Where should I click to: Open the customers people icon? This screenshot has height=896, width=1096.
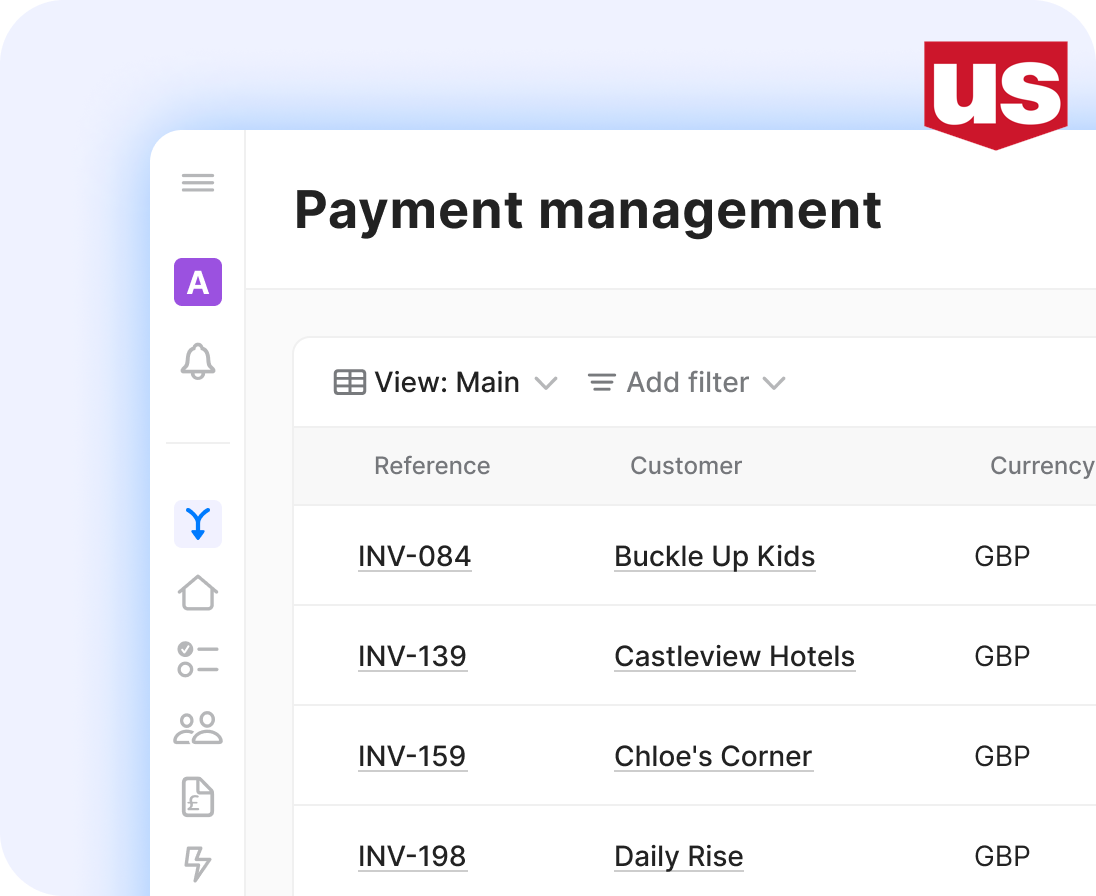198,728
